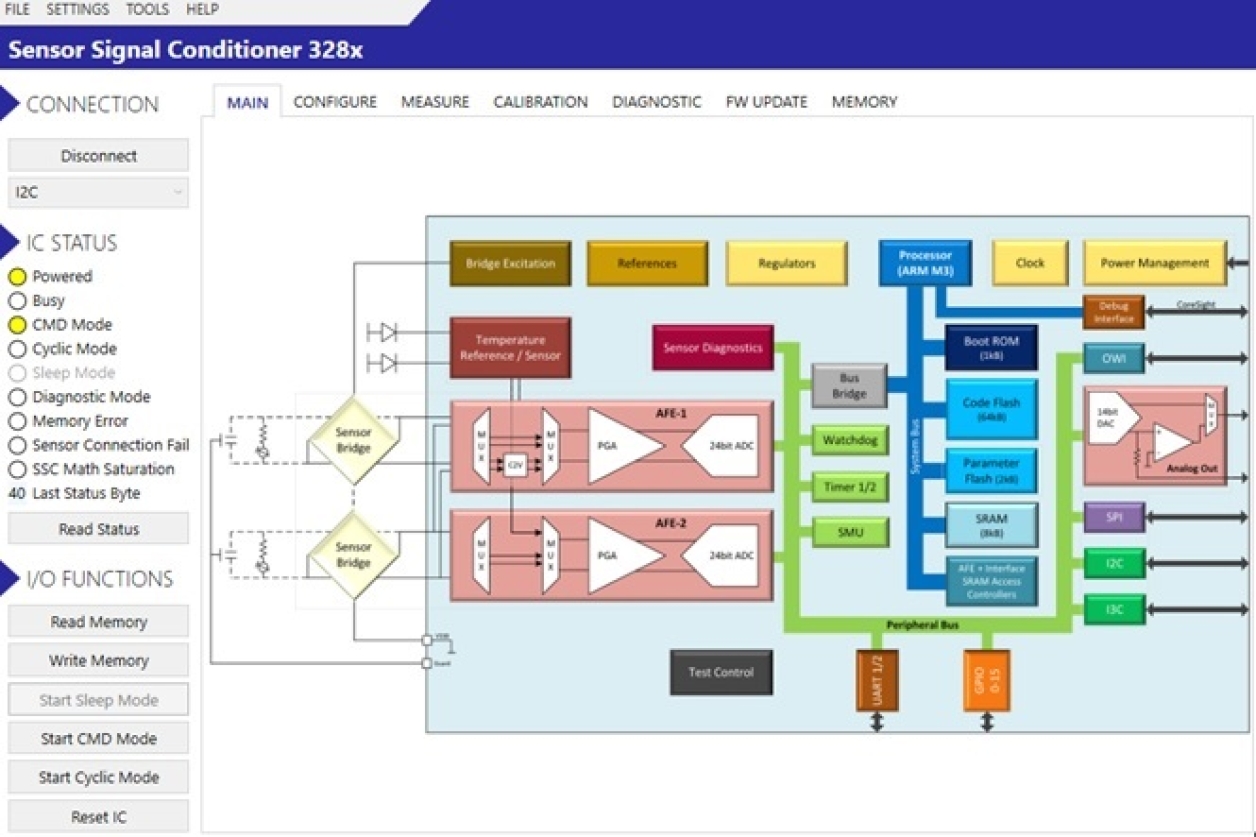Switch to the FW UPDATE tab
The image size is (1256, 837).
tap(766, 102)
